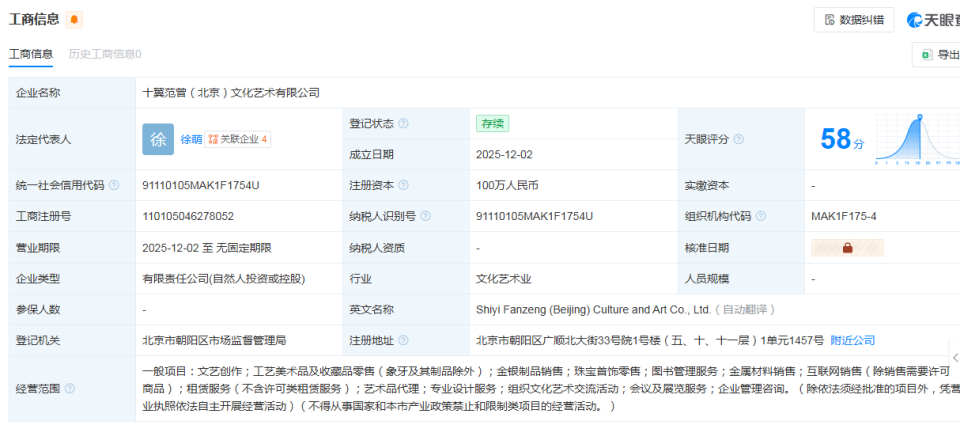Open the 工商信息 tab
The width and height of the screenshot is (960, 444).
click(31, 54)
